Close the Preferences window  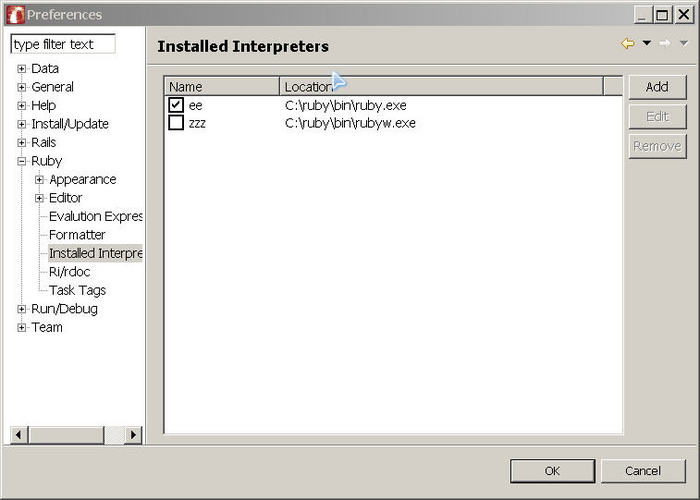click(x=684, y=15)
